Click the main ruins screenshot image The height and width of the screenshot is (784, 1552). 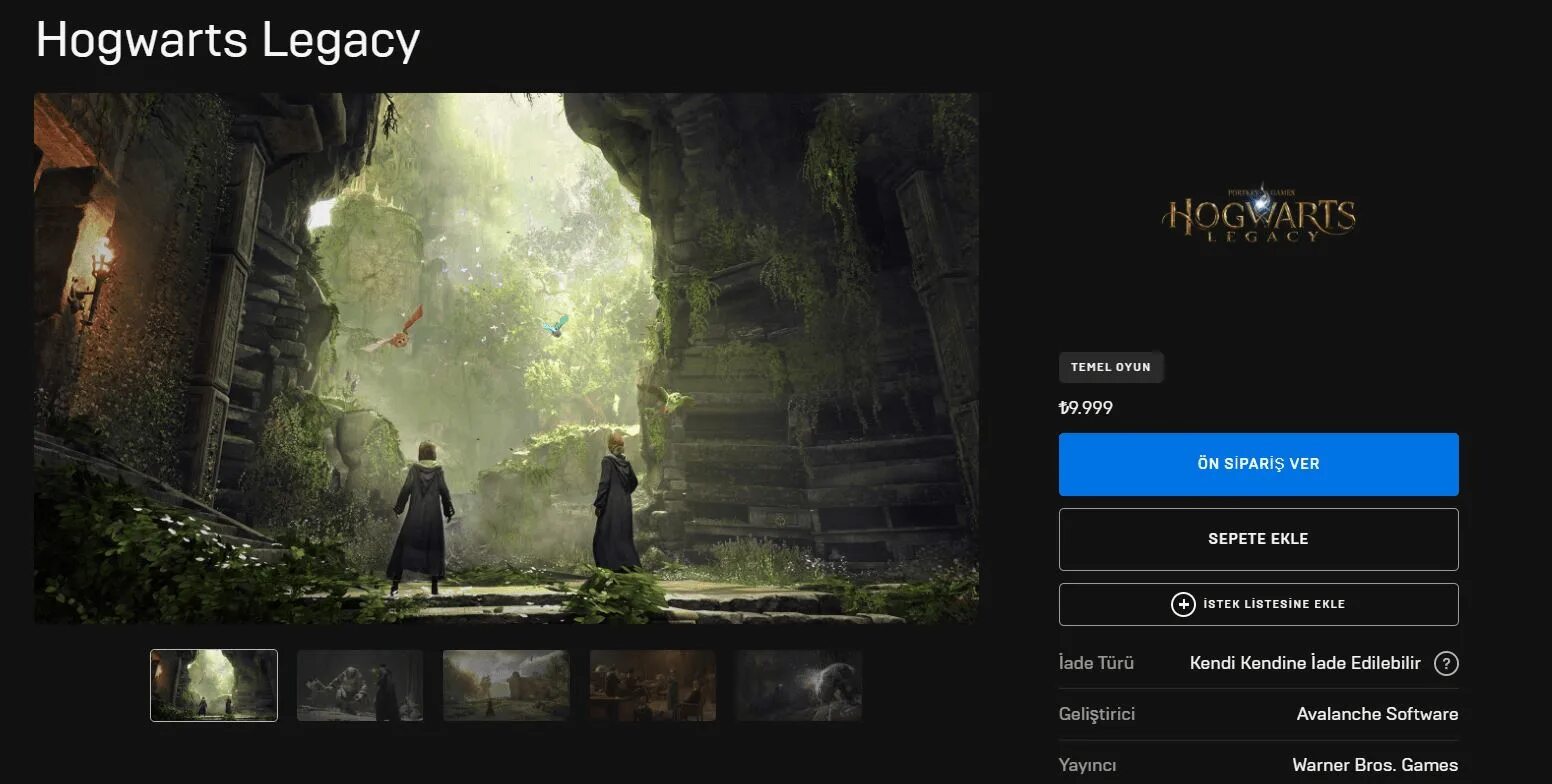click(506, 358)
